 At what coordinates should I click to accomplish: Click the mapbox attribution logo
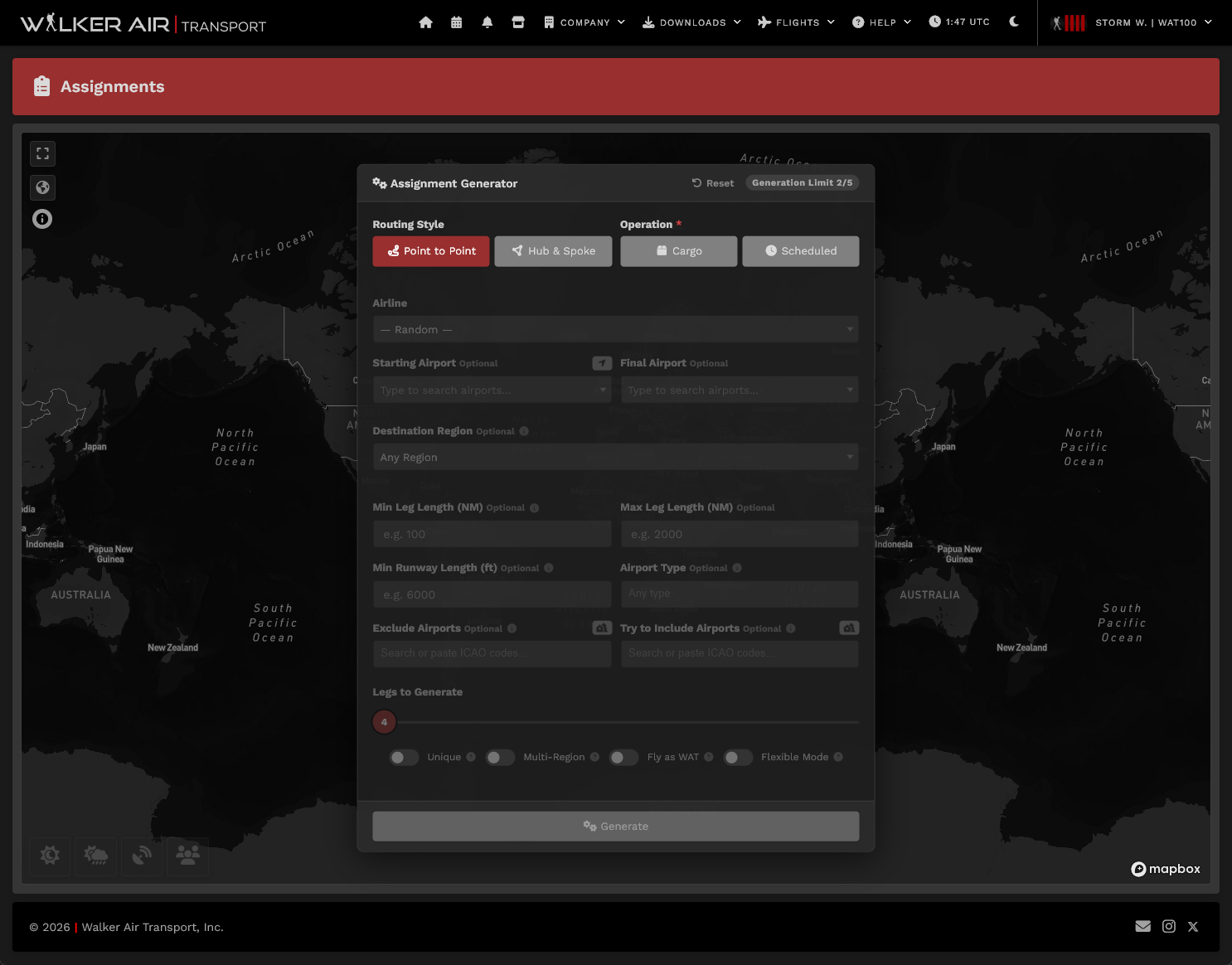point(1166,869)
